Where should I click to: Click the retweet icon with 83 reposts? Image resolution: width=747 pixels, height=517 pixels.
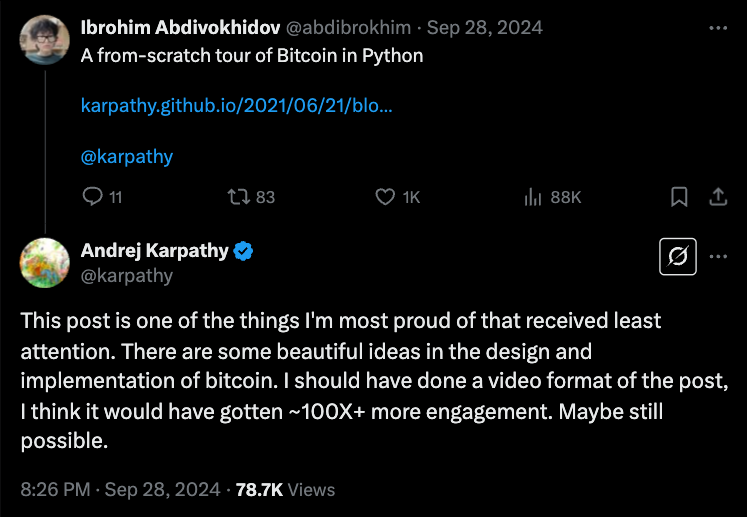(x=238, y=197)
